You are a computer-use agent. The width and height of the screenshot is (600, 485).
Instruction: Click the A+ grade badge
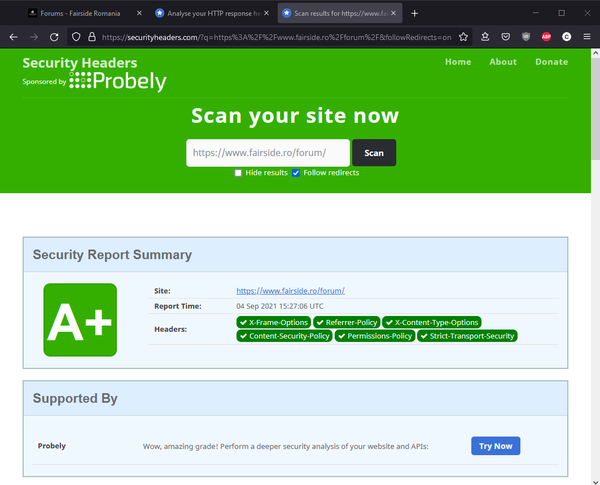coord(80,320)
